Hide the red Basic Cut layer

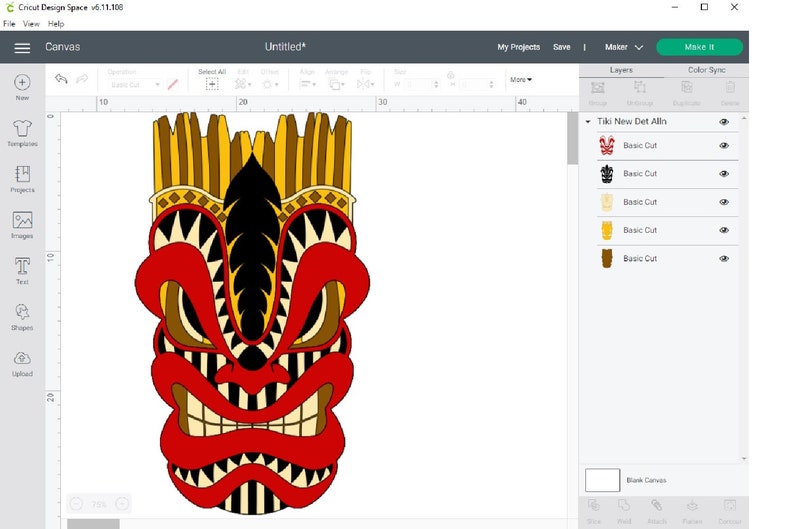click(724, 145)
